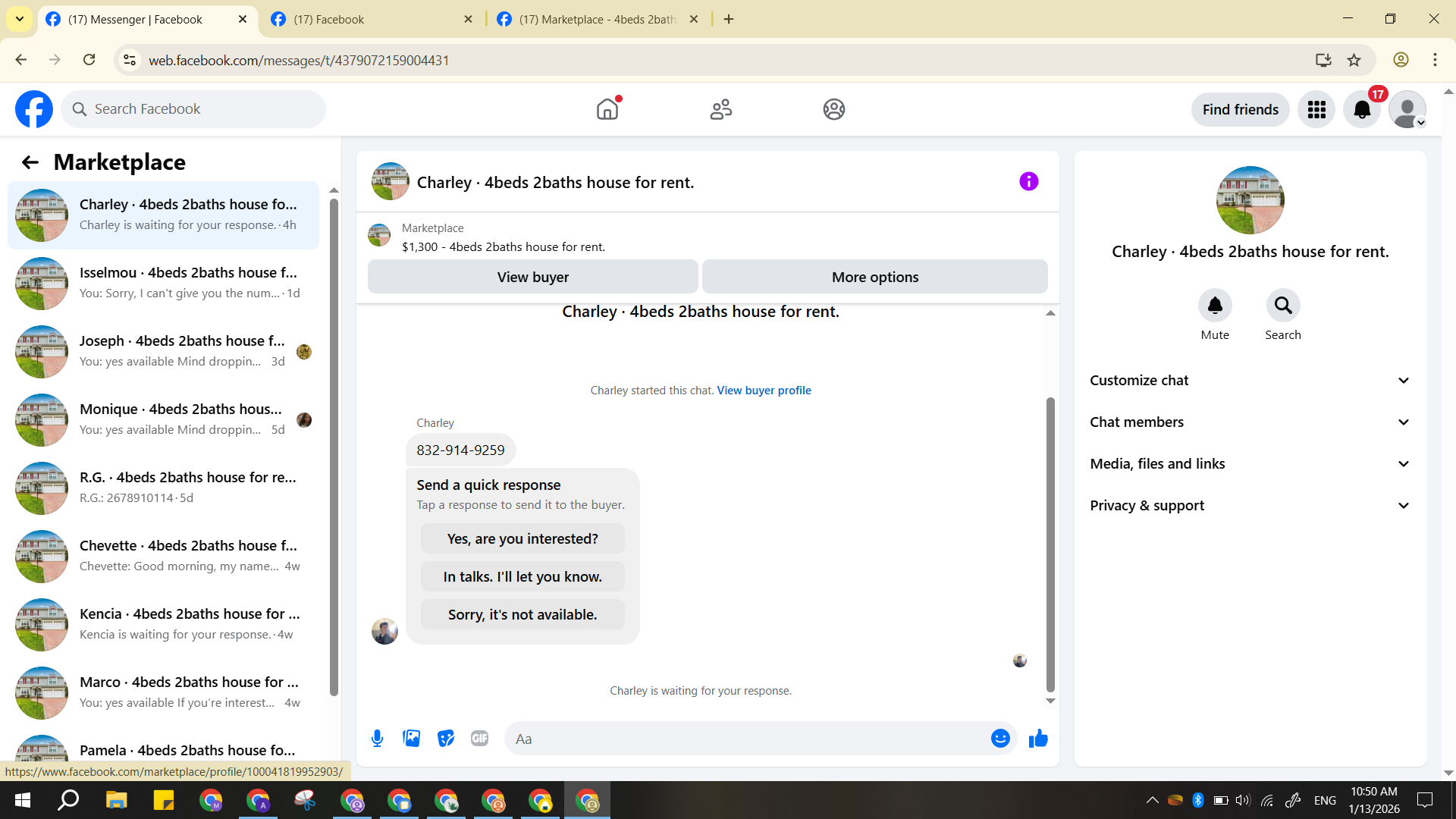
Task: Expand Chat members section
Action: (1250, 422)
